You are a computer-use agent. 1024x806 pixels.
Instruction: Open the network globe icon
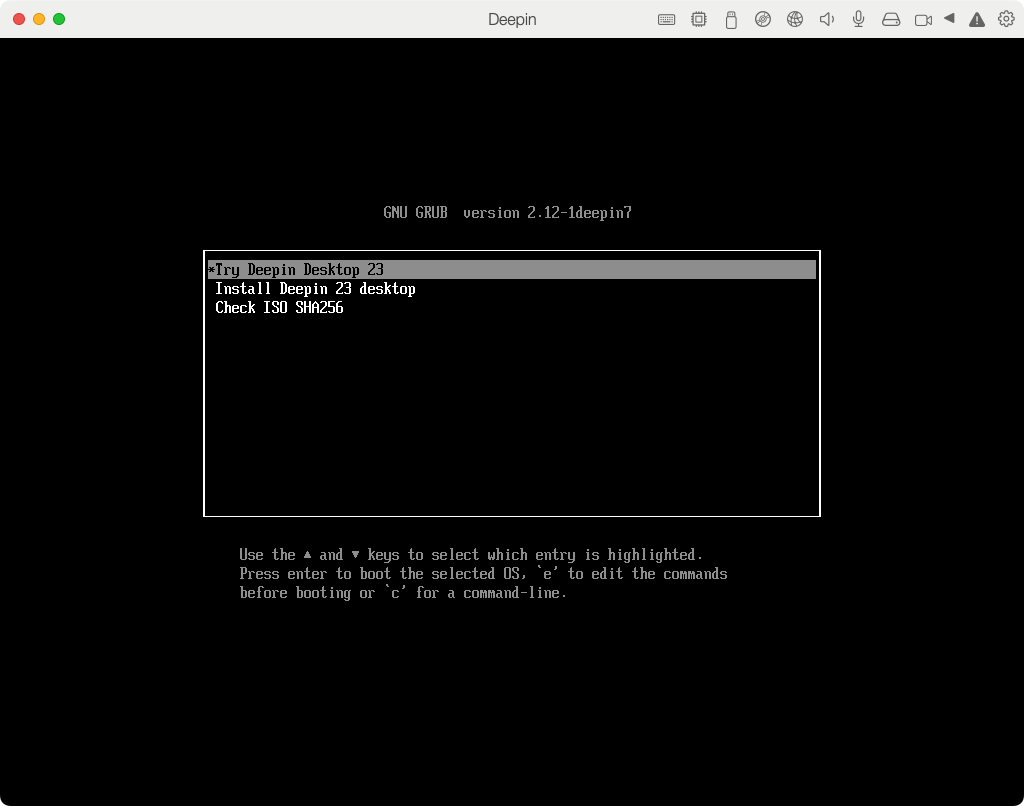pyautogui.click(x=795, y=20)
